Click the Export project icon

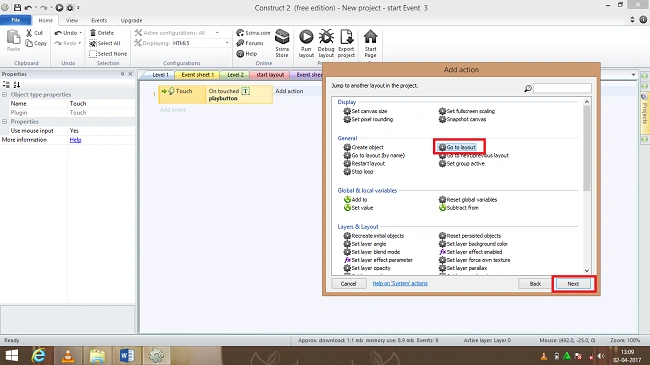click(346, 37)
